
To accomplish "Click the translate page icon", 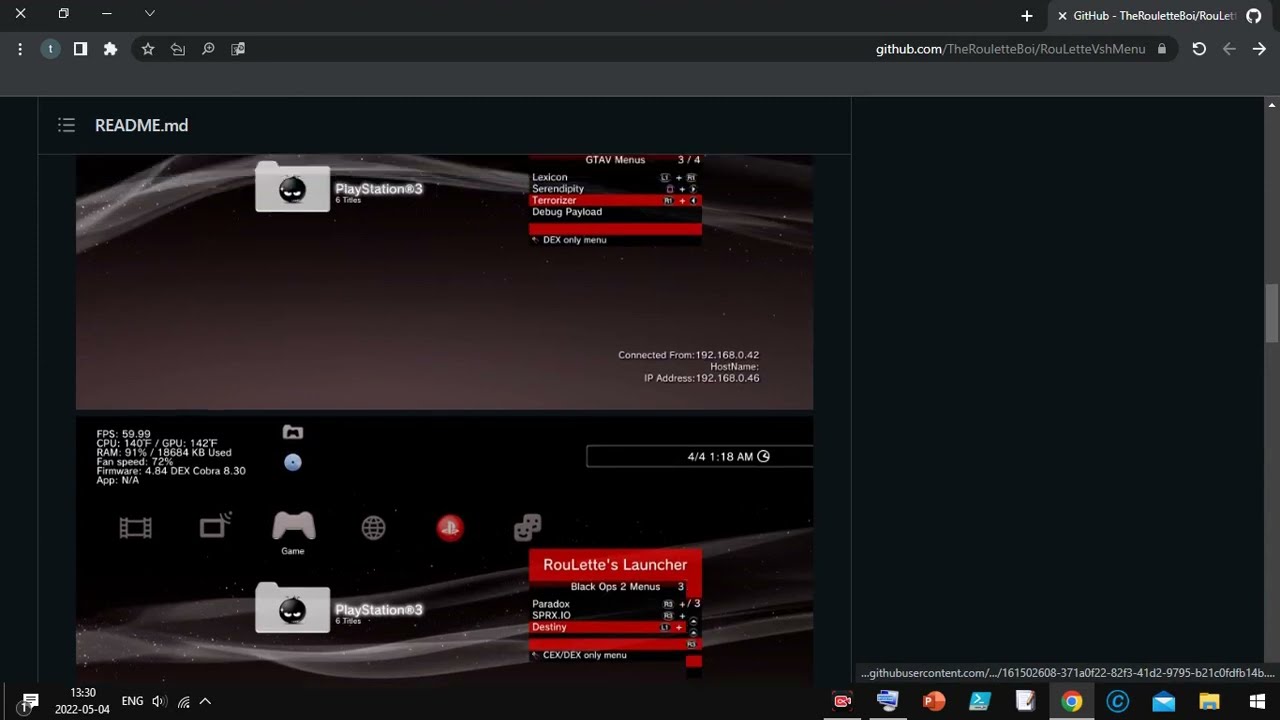I will (x=238, y=49).
